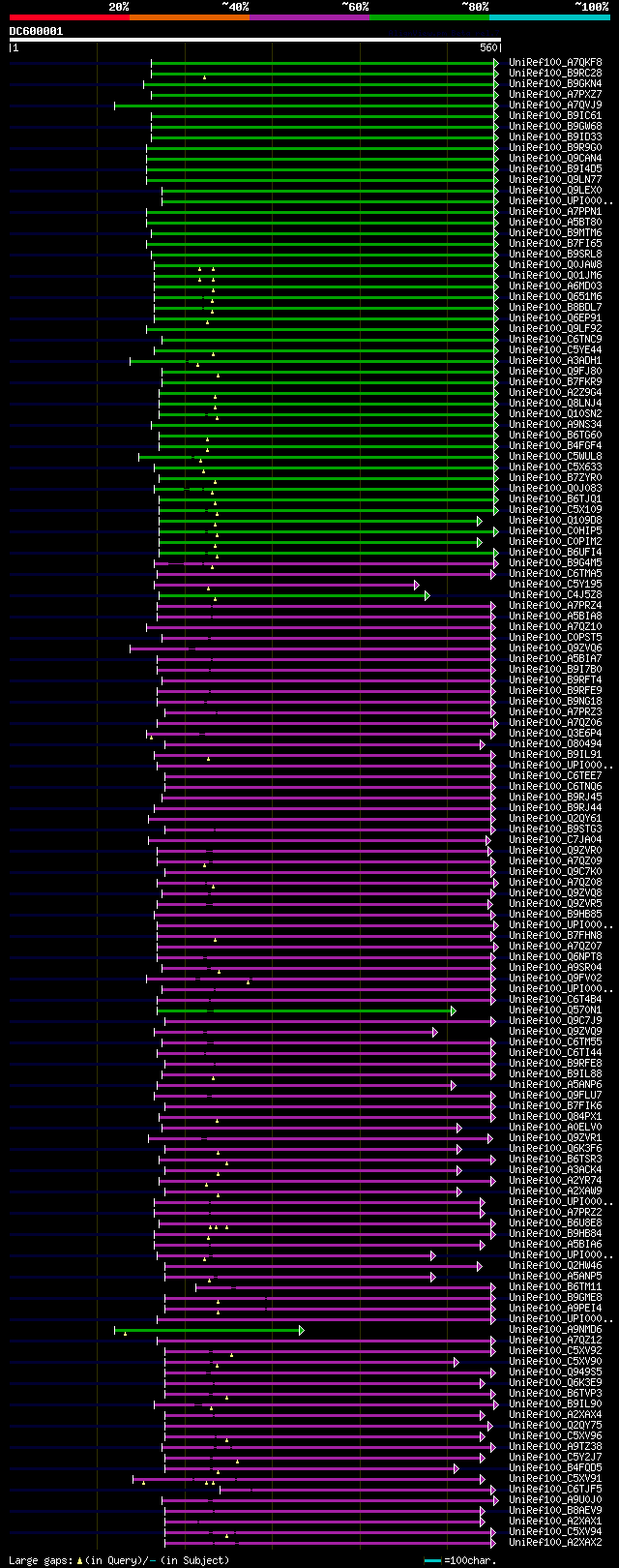Select the UniRef100_B9RFT4 label
This screenshot has height=1568, width=619.
(555, 679)
